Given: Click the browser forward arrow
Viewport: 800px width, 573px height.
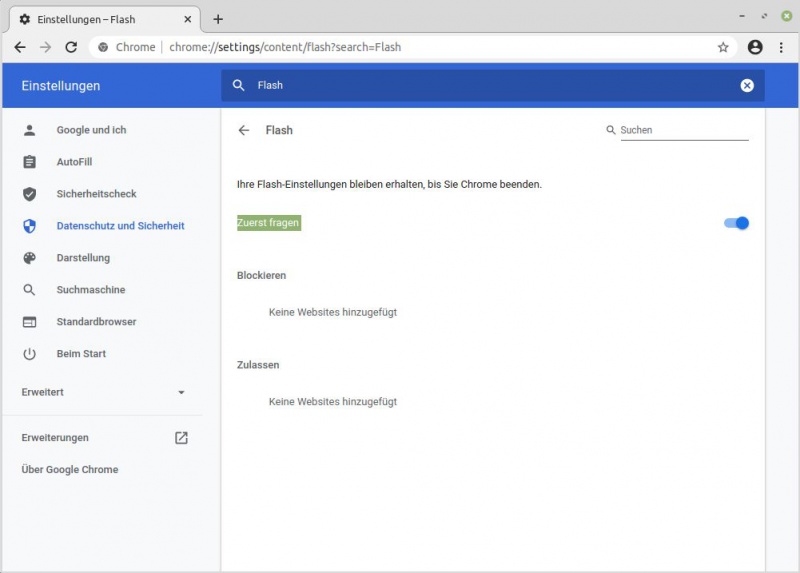Looking at the screenshot, I should coord(45,47).
